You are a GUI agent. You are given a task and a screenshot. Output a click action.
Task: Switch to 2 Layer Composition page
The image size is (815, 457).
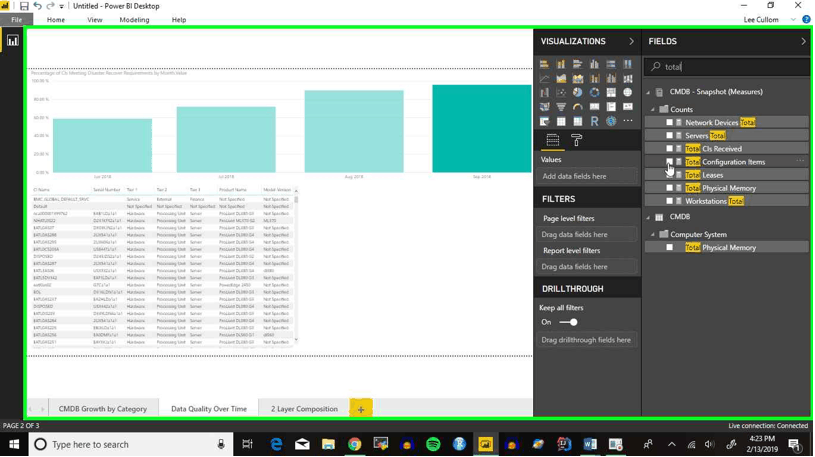click(304, 409)
